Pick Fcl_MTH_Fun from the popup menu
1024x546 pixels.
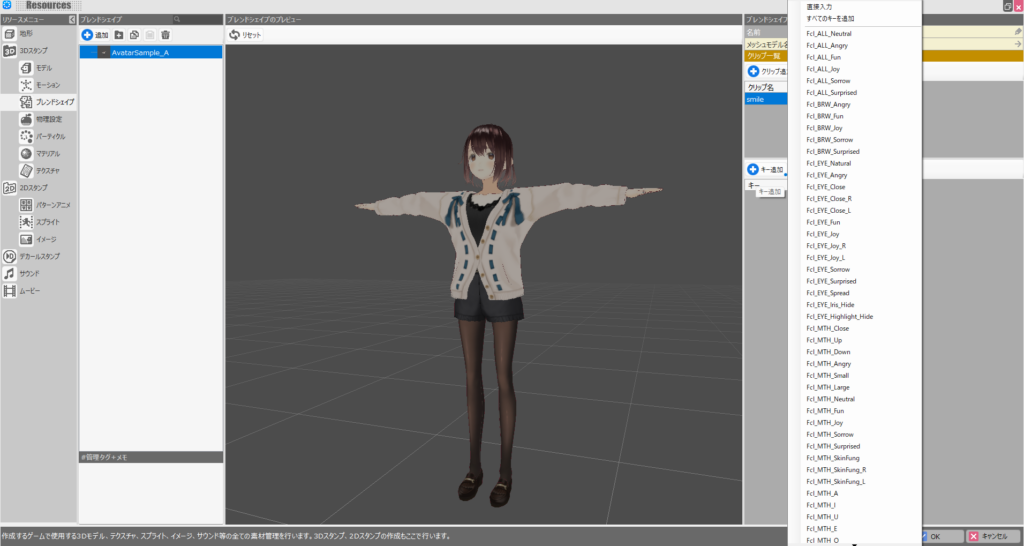(826, 411)
